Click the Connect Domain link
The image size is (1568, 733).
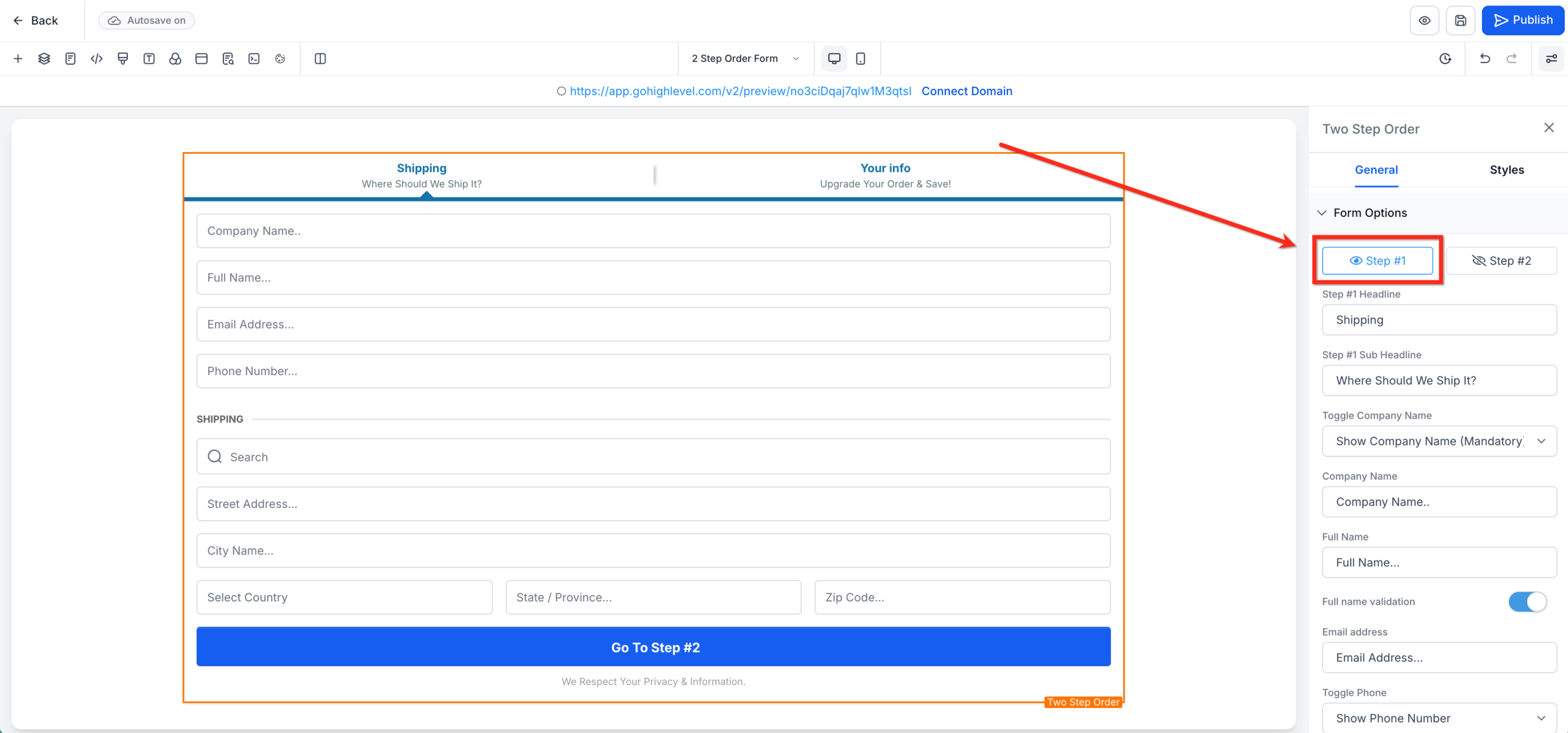click(967, 91)
